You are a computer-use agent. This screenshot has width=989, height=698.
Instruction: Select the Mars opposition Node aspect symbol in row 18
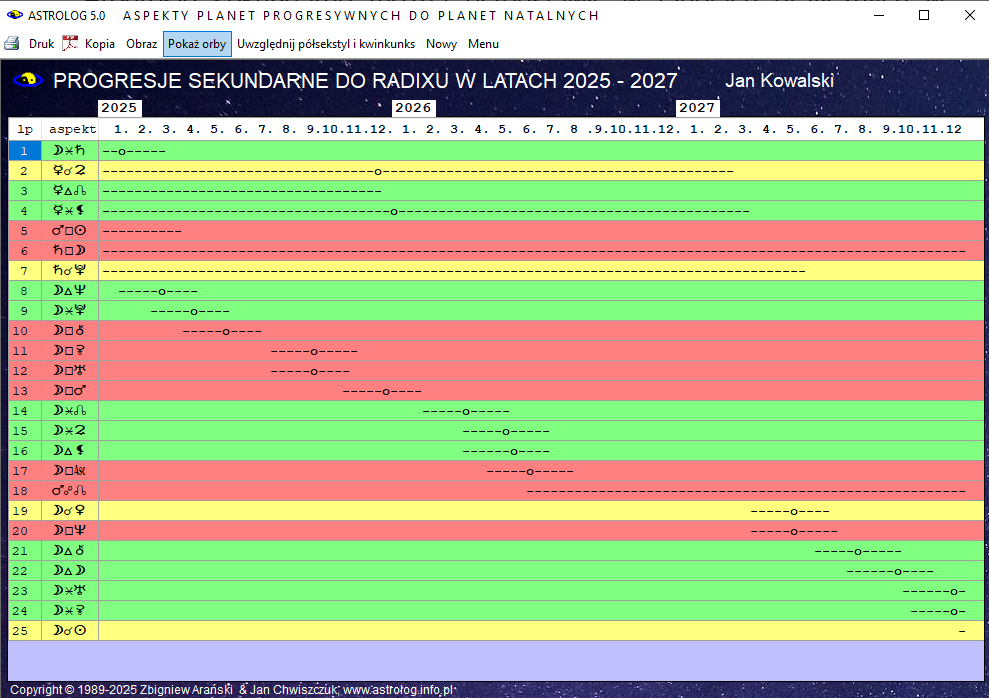coord(70,491)
